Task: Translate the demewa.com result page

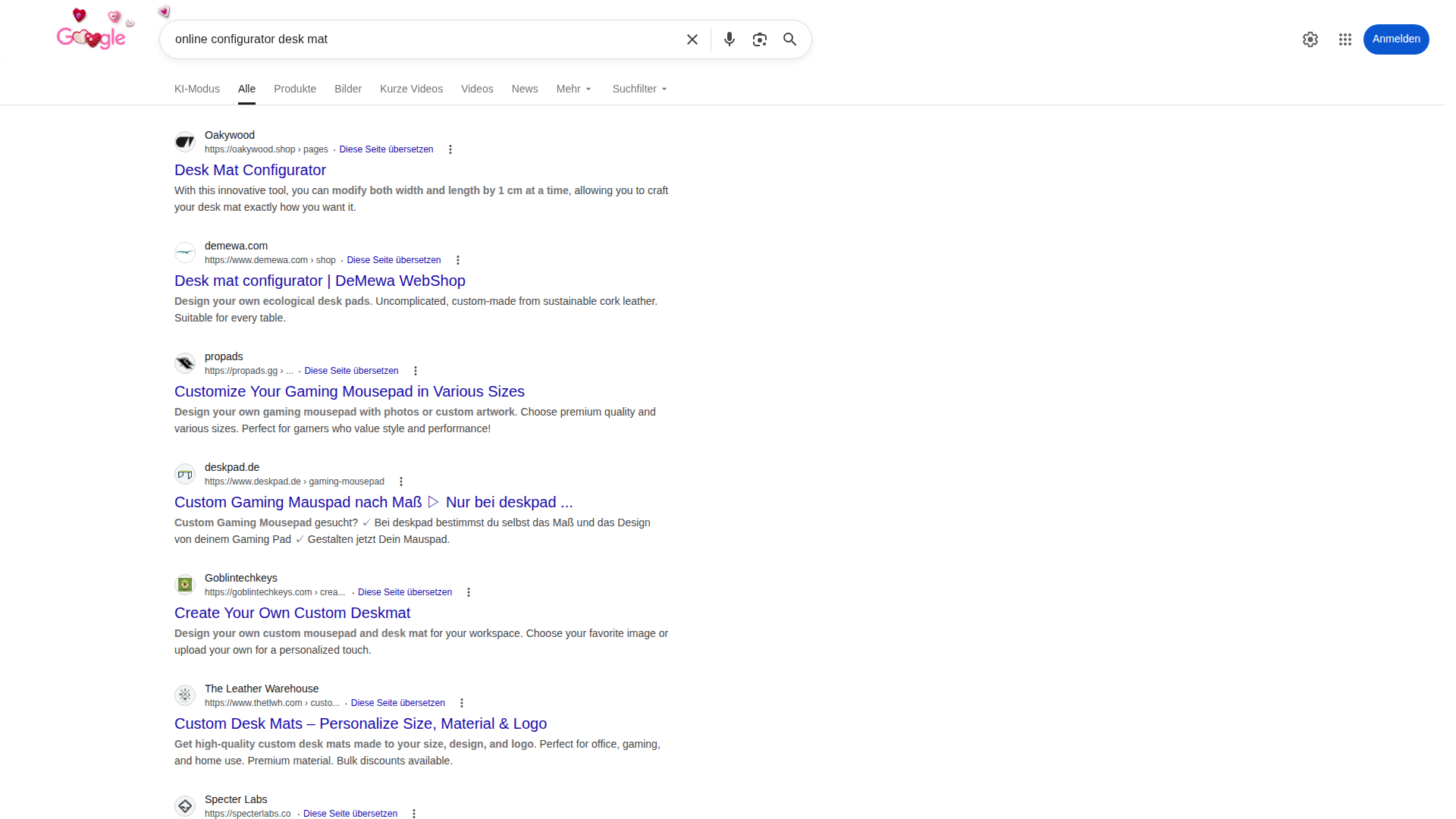Action: [393, 259]
